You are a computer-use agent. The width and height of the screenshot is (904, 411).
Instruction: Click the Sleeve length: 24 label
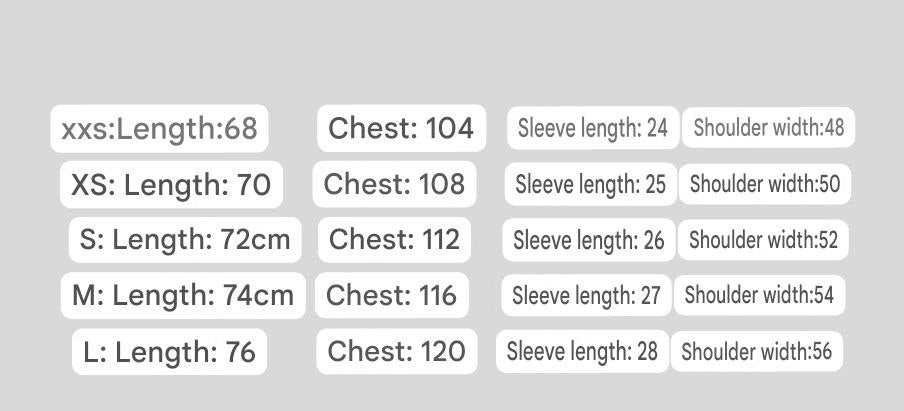pos(592,128)
